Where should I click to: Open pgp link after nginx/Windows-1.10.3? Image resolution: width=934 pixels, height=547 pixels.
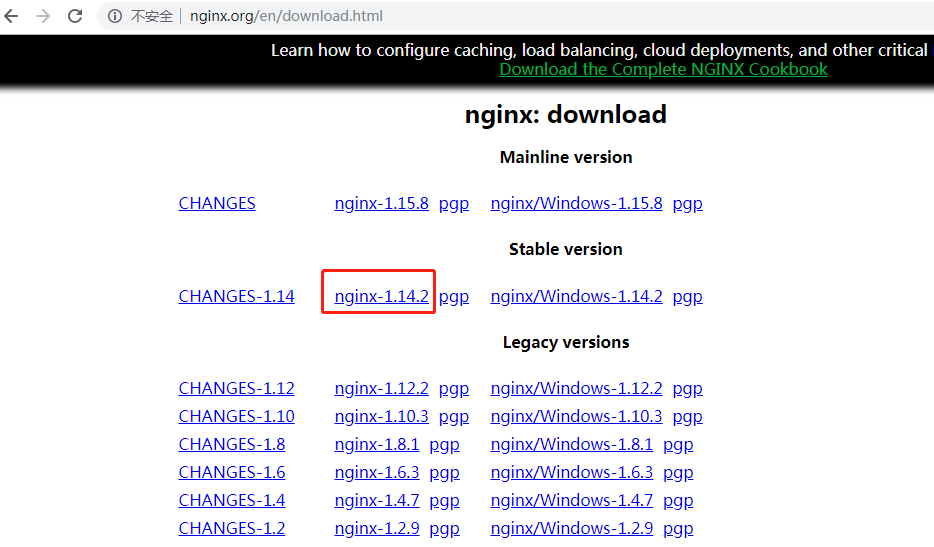coord(687,418)
